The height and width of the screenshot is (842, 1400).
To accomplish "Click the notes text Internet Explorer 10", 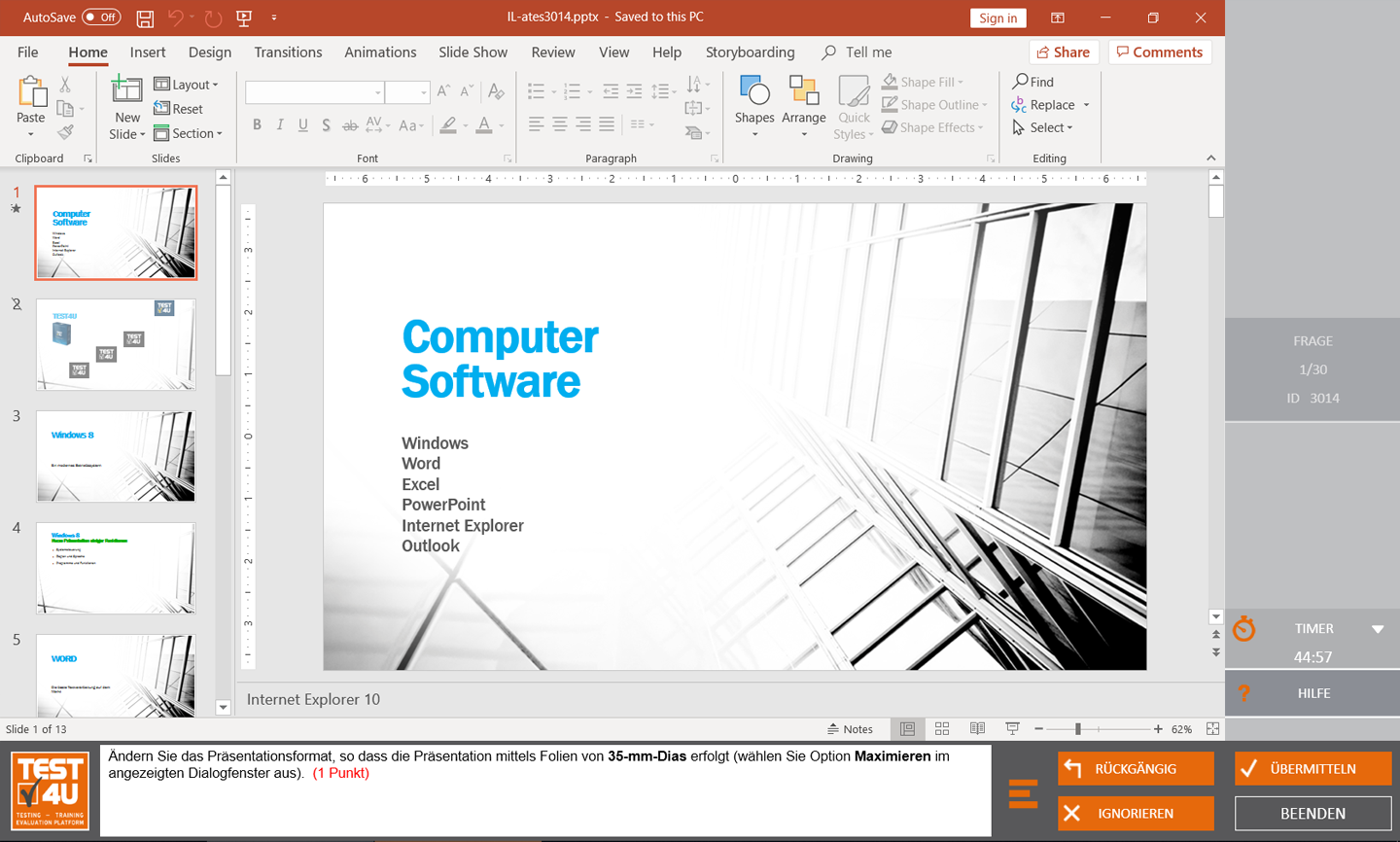I will click(x=313, y=699).
